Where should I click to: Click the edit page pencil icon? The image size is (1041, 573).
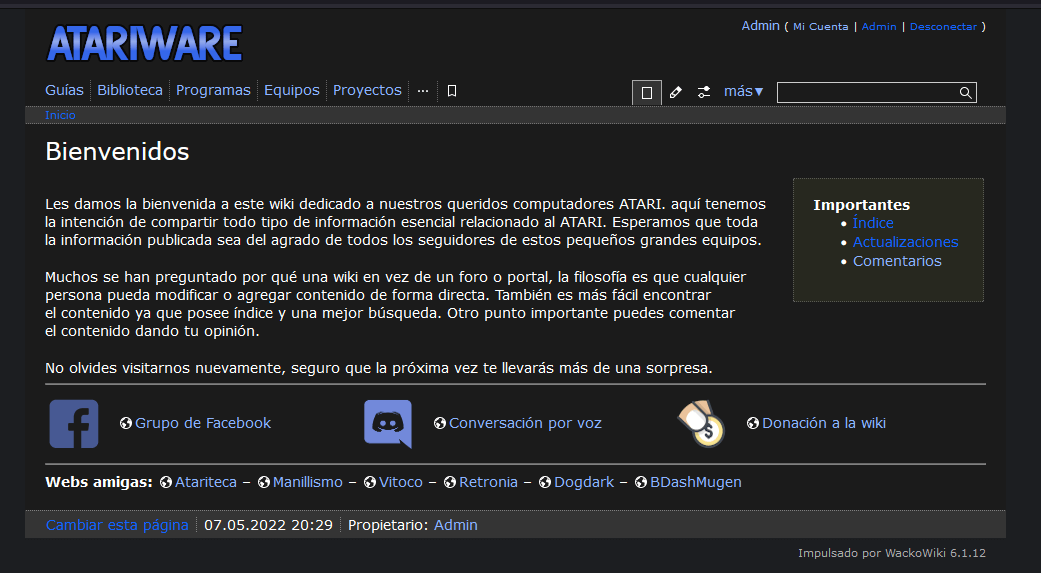pos(675,92)
